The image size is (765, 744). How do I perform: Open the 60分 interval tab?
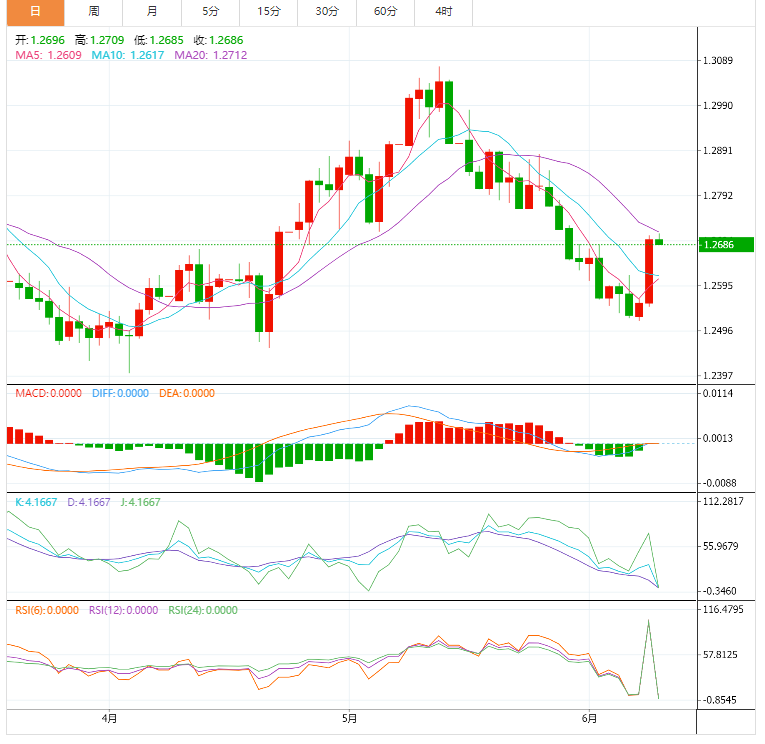coord(385,12)
